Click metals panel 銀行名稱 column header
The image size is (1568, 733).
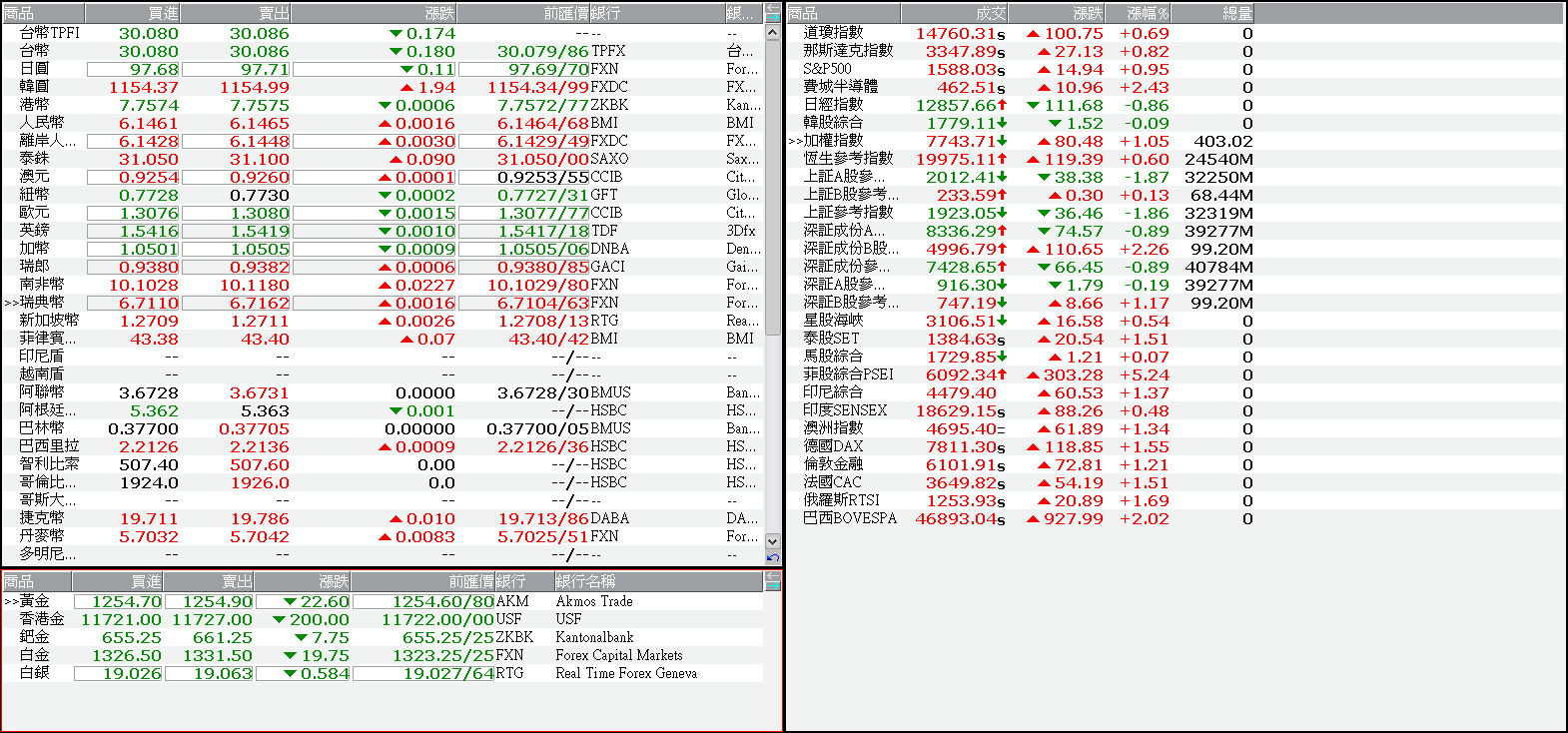point(658,581)
